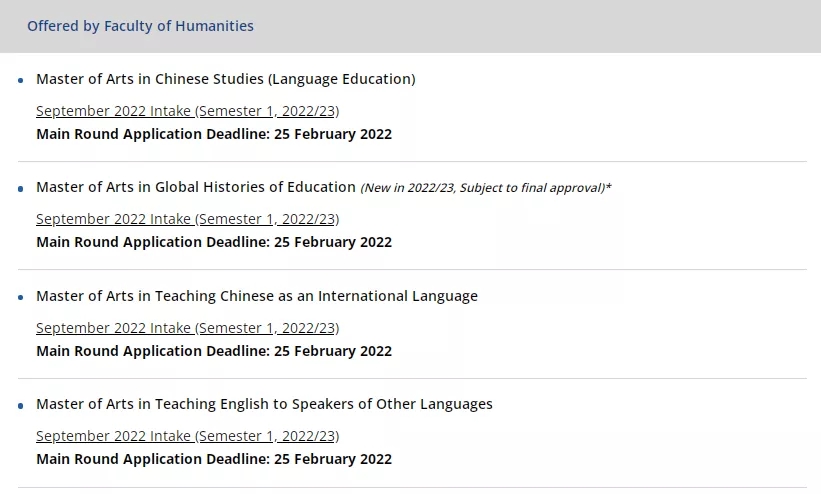Select Master of Arts in Global Histories of Education title

pos(196,187)
